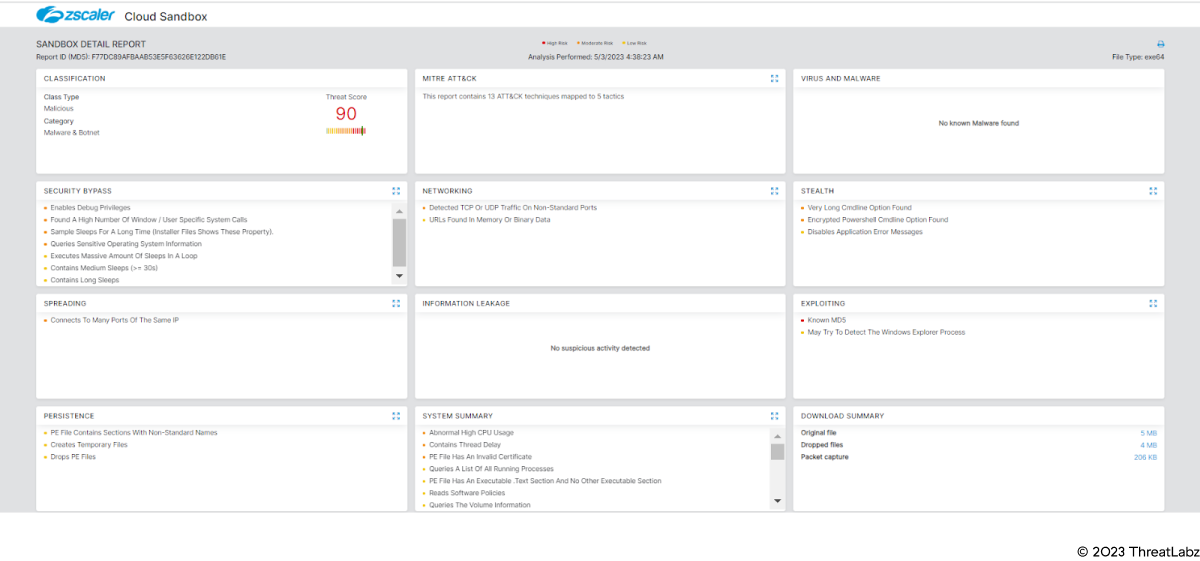Viewport: 1200px width, 561px height.
Task: Click the print report icon
Action: tap(1160, 44)
